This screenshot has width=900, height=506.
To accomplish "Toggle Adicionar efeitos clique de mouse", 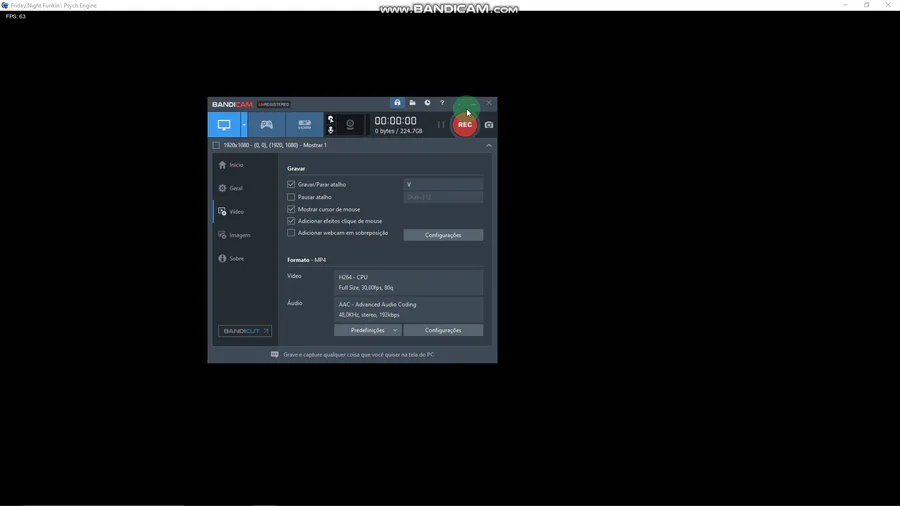I will 291,221.
